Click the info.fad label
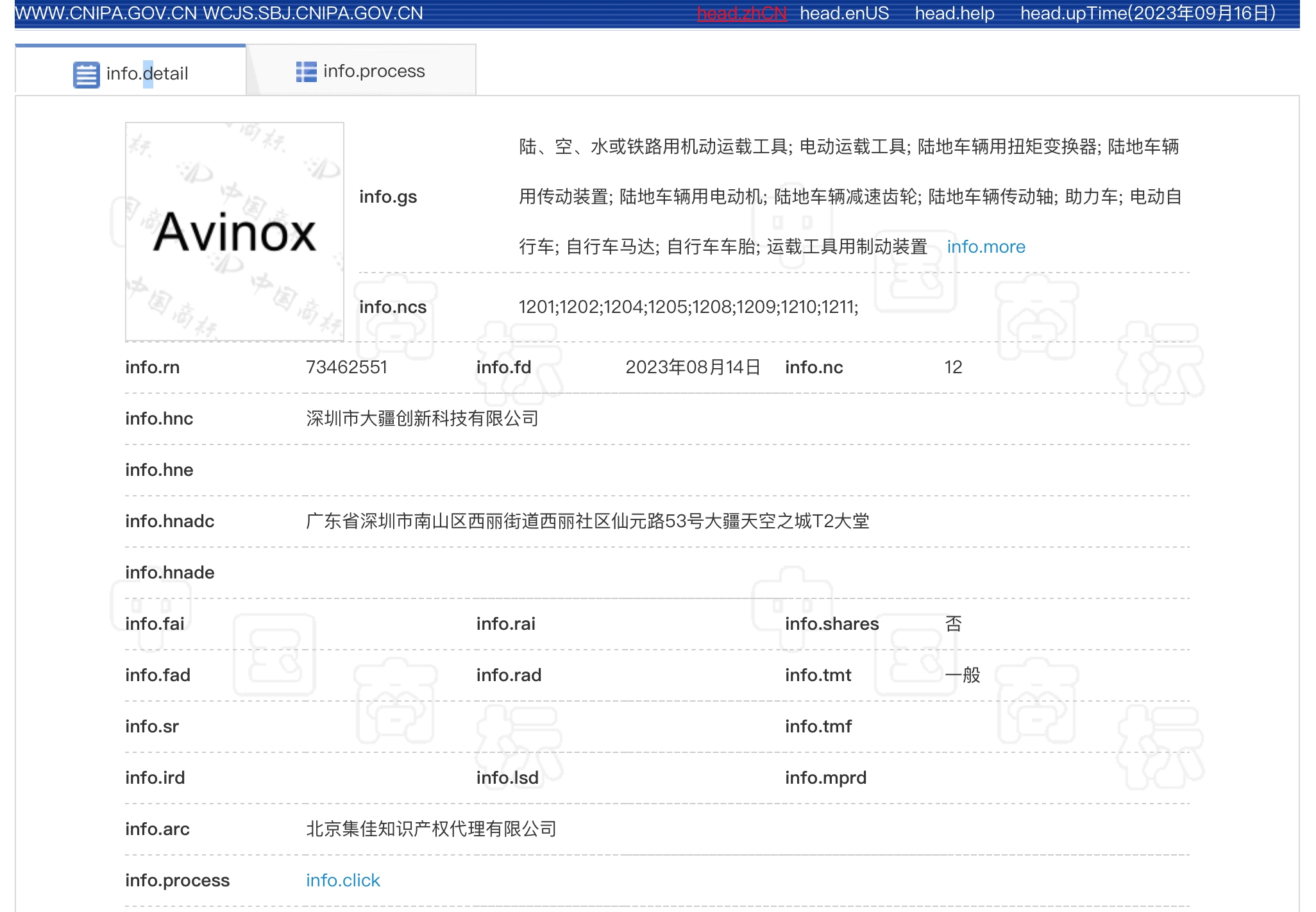The image size is (1316, 912). (158, 675)
